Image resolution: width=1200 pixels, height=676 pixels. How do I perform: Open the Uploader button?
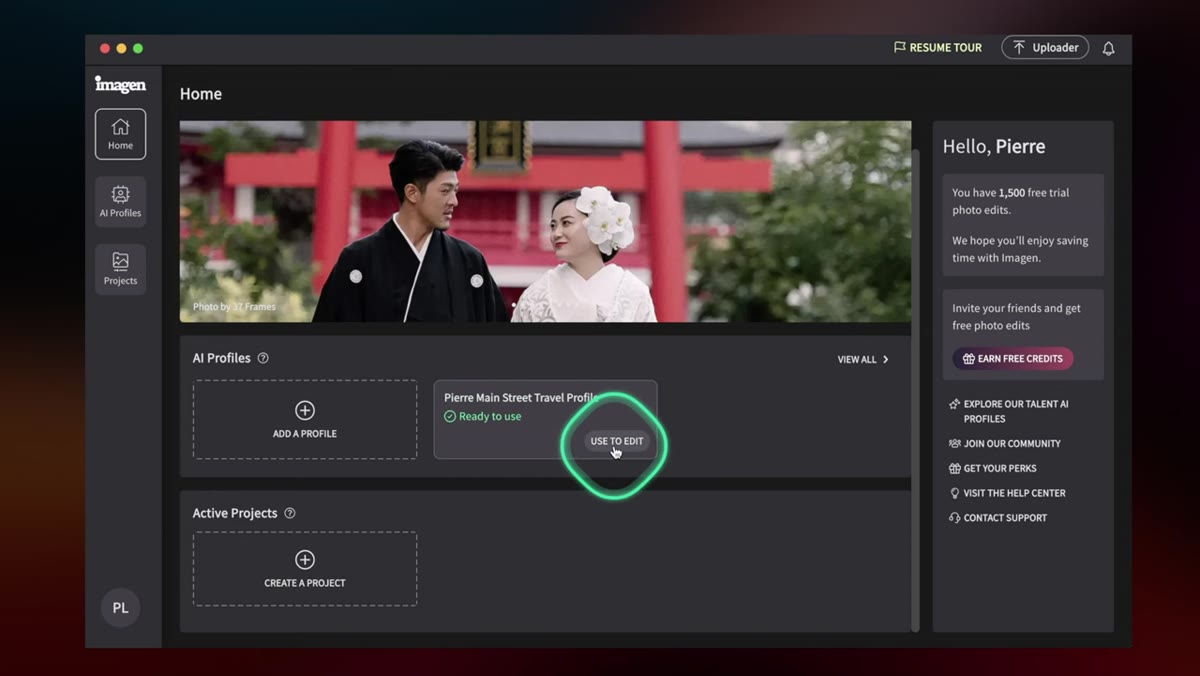[1045, 47]
